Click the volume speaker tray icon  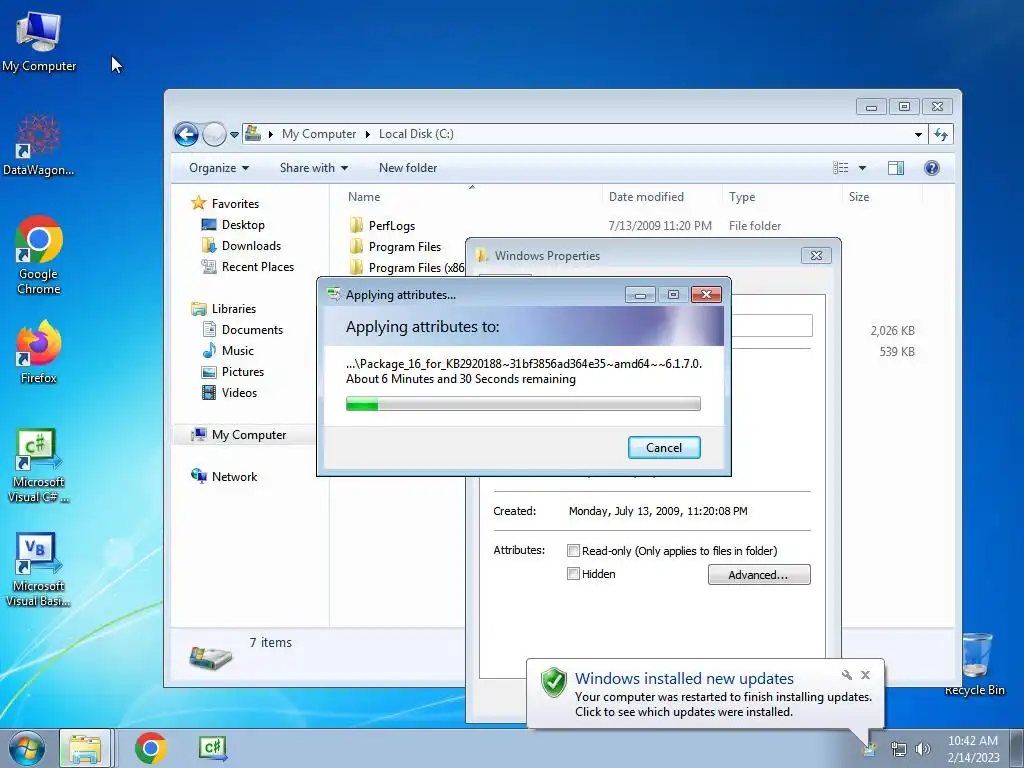[x=922, y=749]
